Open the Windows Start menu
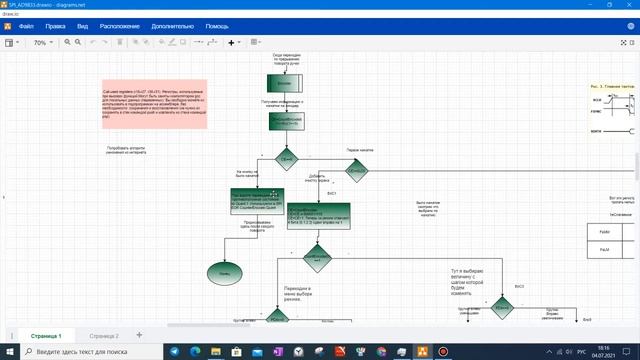 [x=10, y=351]
